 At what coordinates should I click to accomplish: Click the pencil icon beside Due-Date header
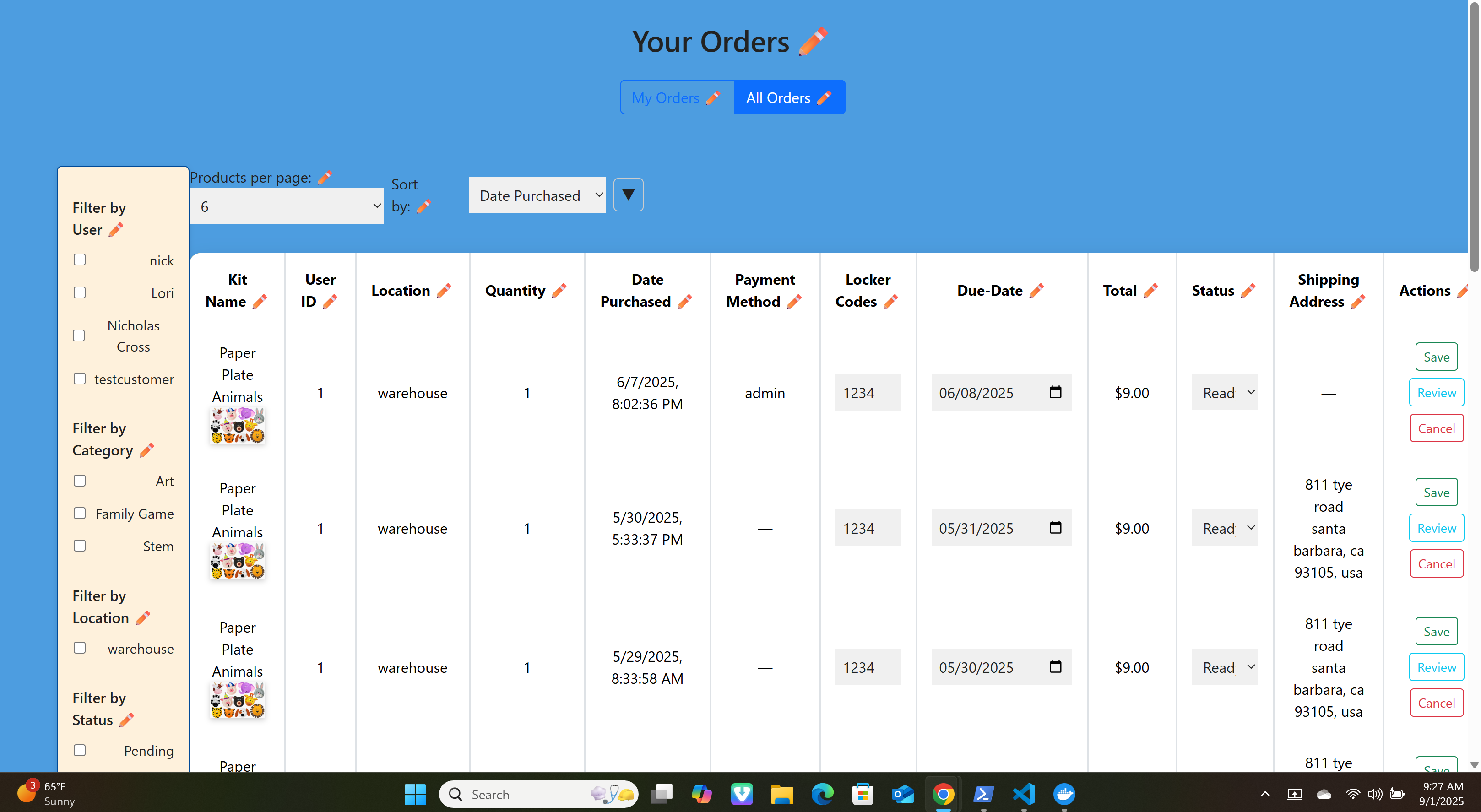coord(1036,291)
